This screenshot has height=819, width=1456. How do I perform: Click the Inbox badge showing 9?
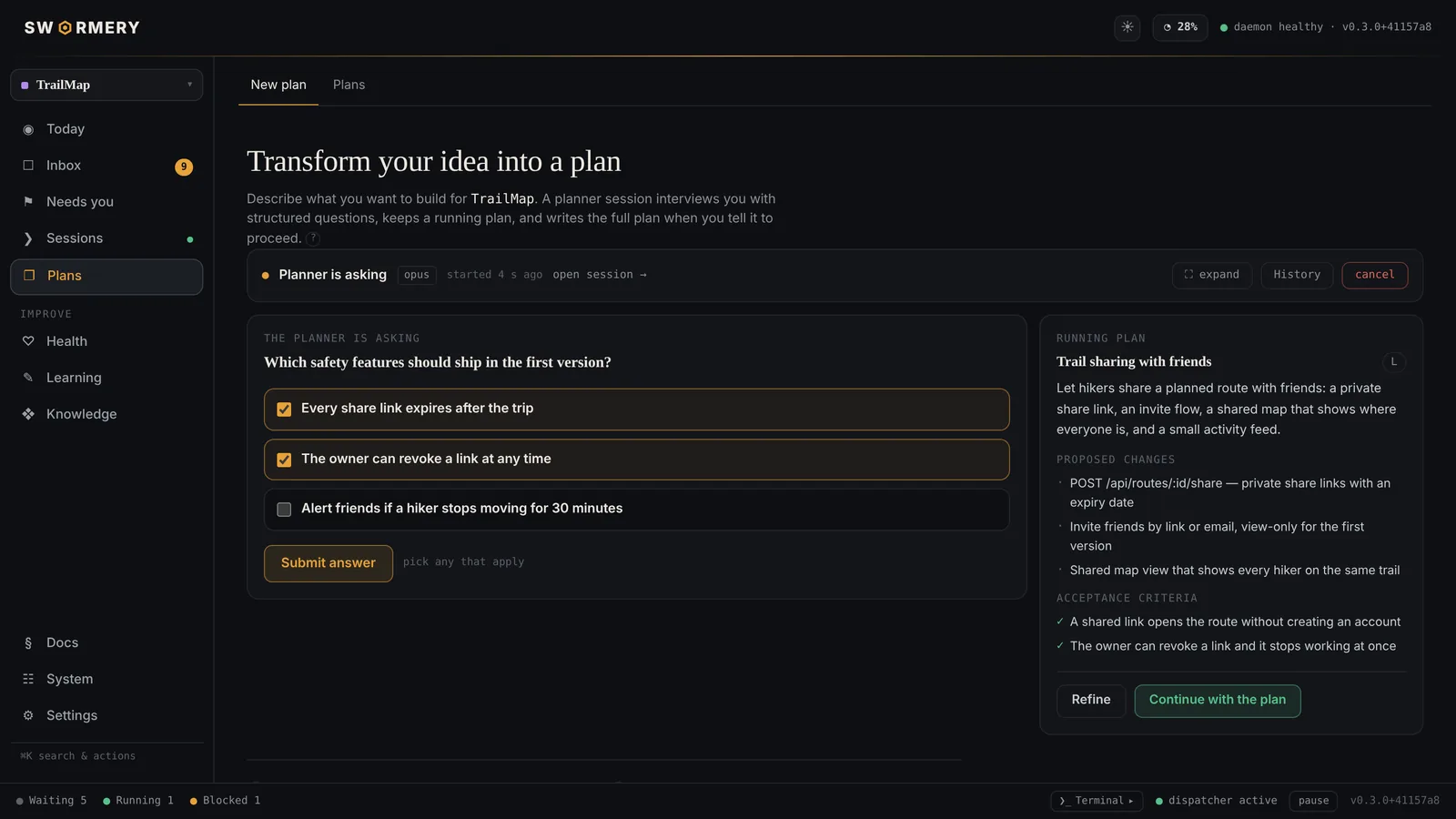point(184,167)
